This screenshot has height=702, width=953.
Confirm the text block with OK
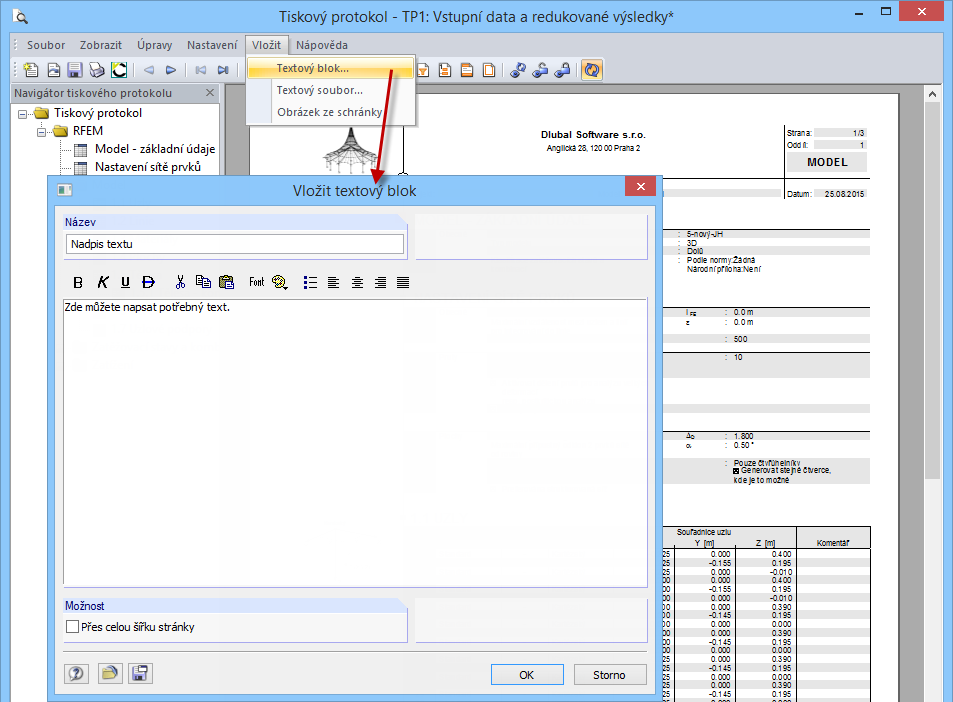527,675
